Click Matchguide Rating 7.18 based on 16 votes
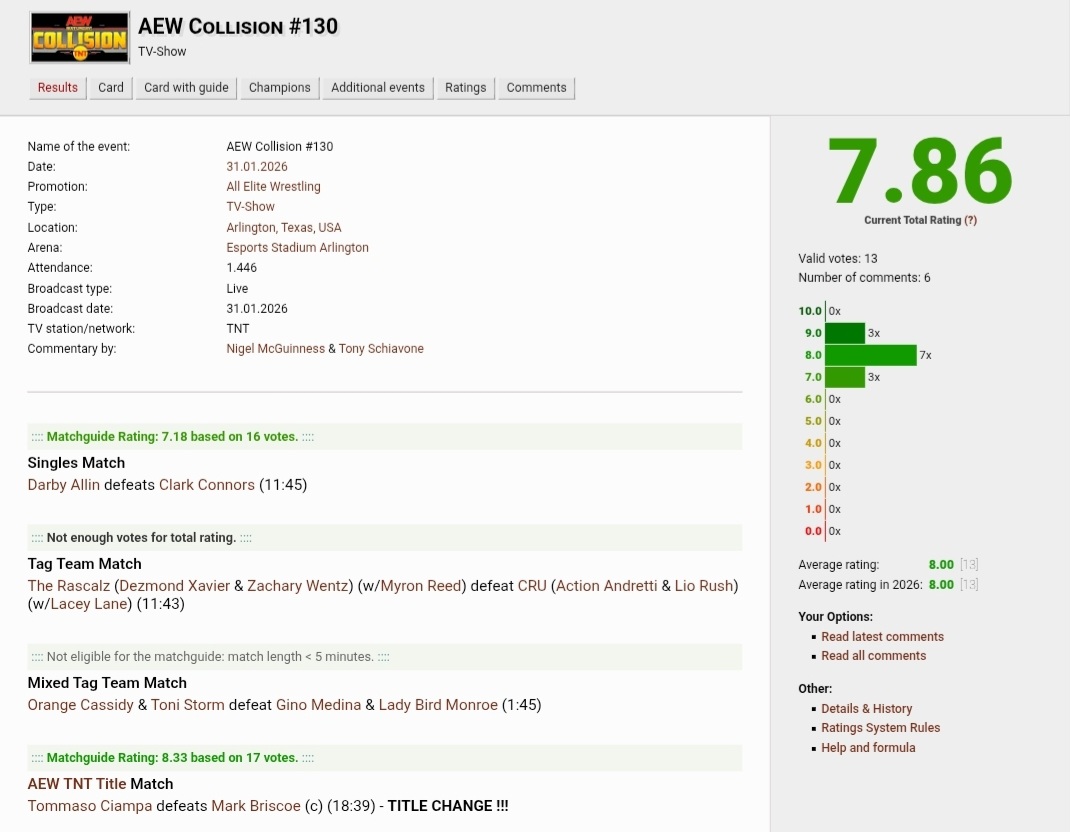Image resolution: width=1070 pixels, height=832 pixels. 172,437
